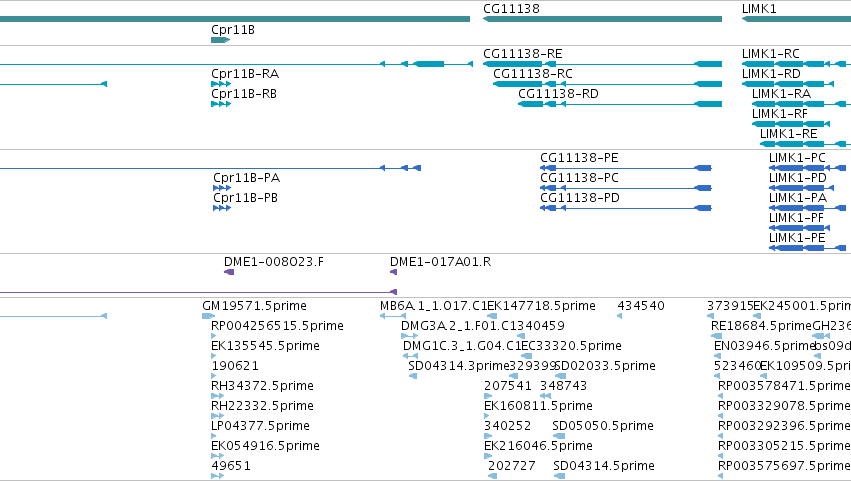Select RP004256515.5prime EST
The image size is (851, 481).
coord(213,336)
